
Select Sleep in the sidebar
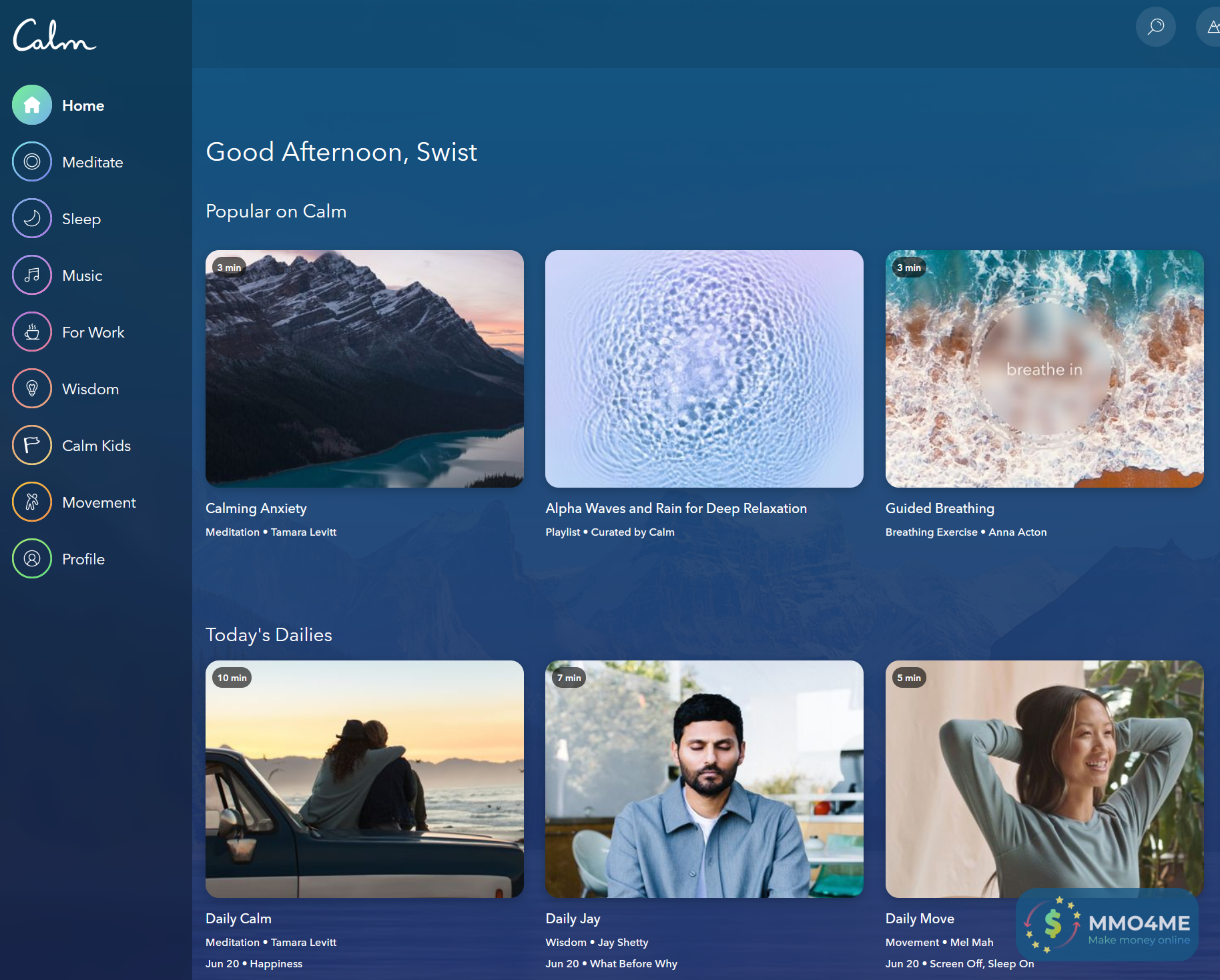pyautogui.click(x=81, y=219)
